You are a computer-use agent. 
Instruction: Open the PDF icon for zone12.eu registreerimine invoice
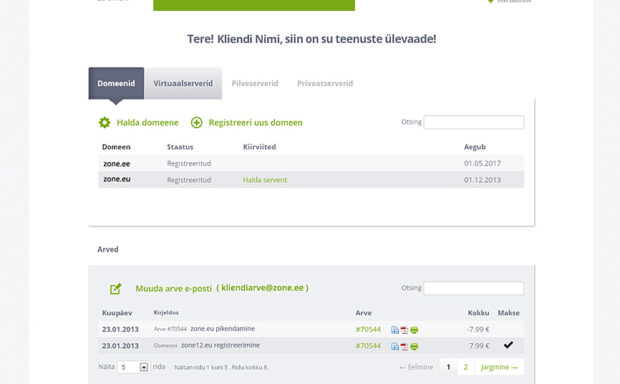[x=404, y=347]
